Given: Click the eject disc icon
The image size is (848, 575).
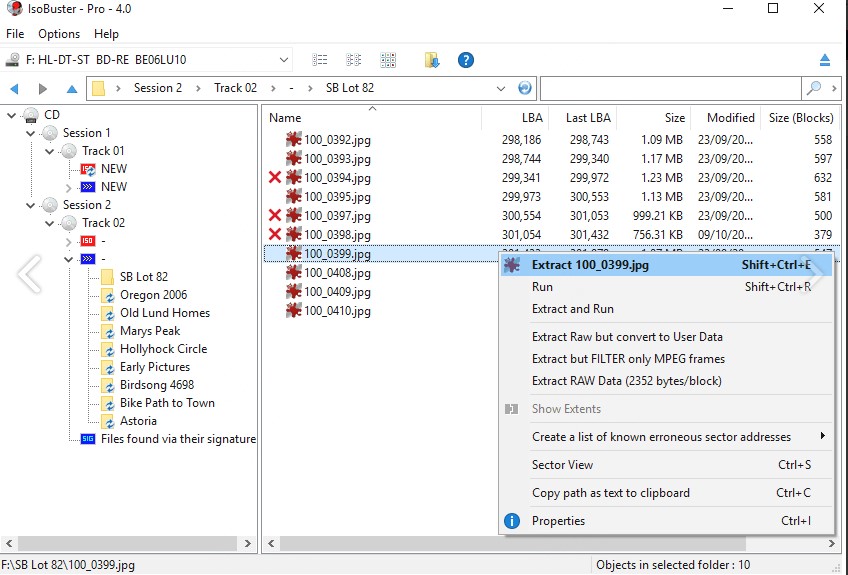Looking at the screenshot, I should coord(824,60).
